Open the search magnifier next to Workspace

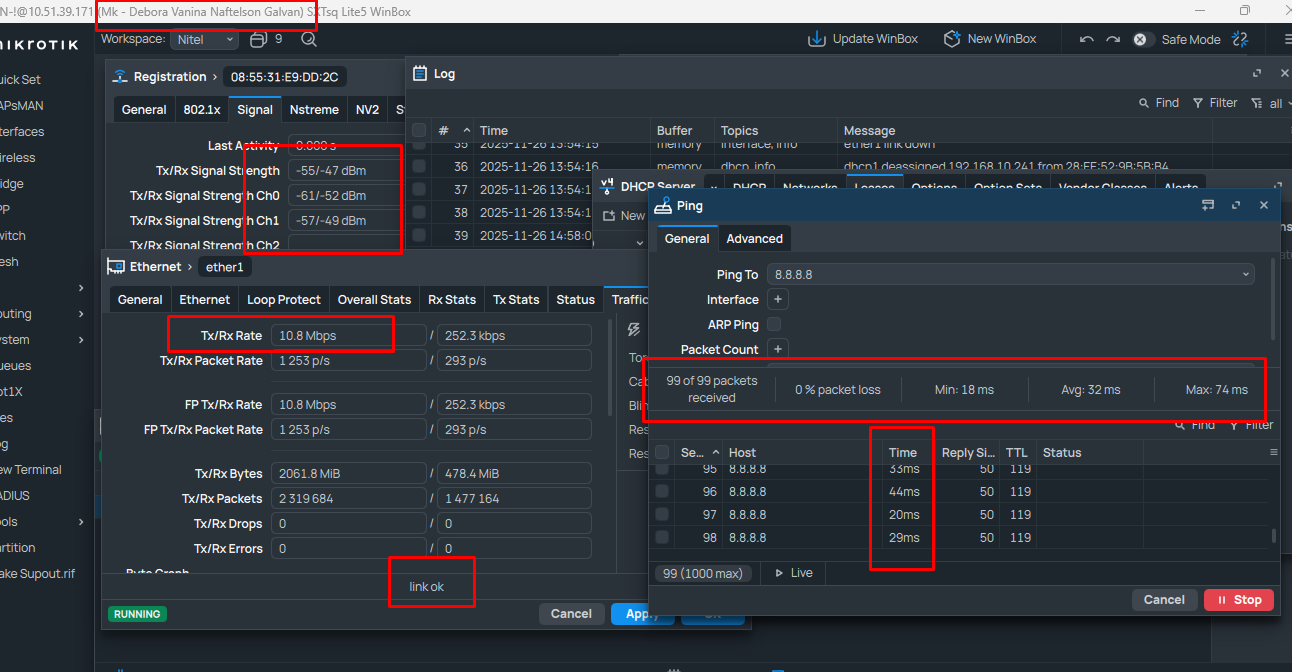tap(309, 40)
